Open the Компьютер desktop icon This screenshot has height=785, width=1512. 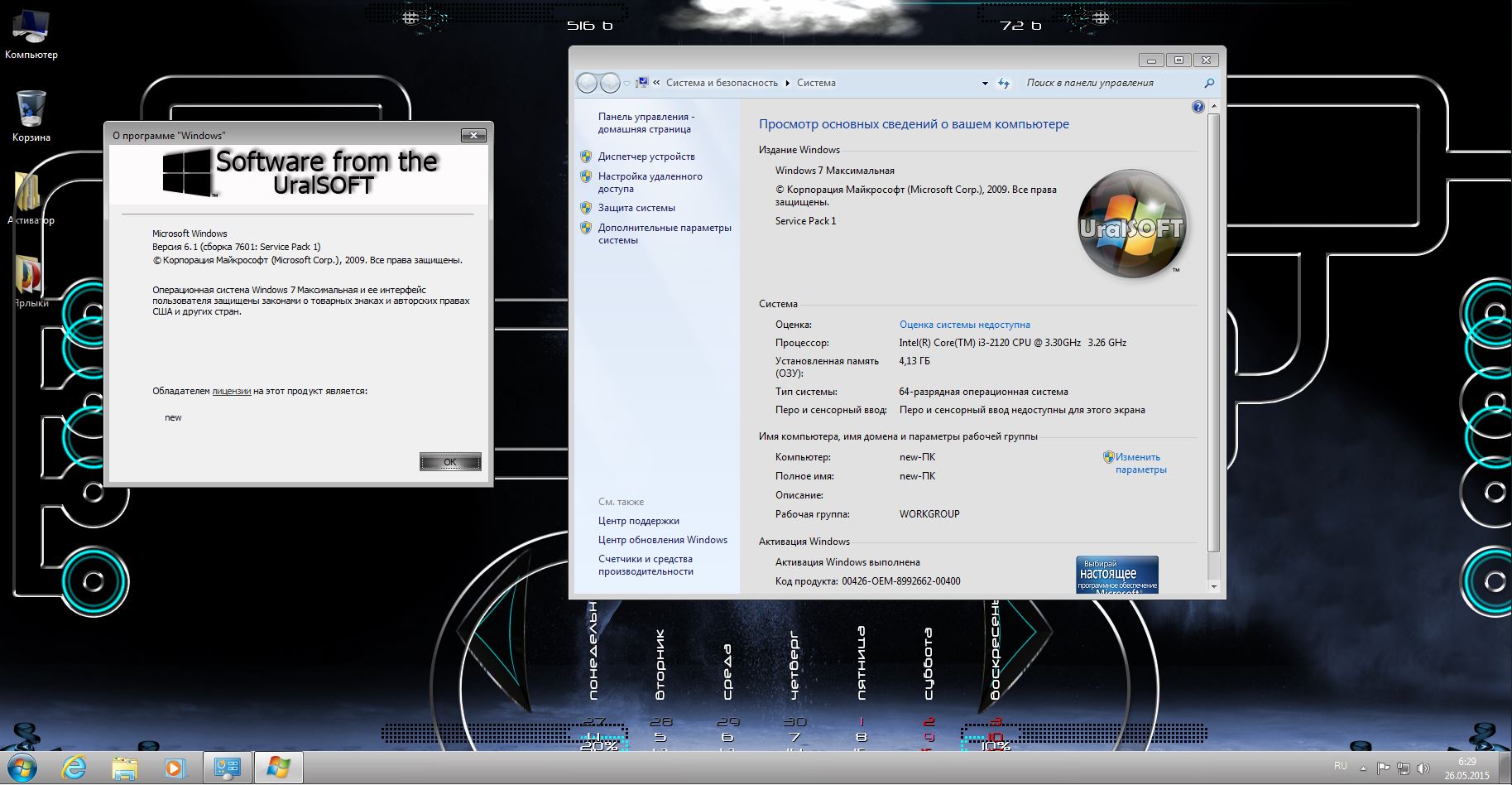point(31,35)
